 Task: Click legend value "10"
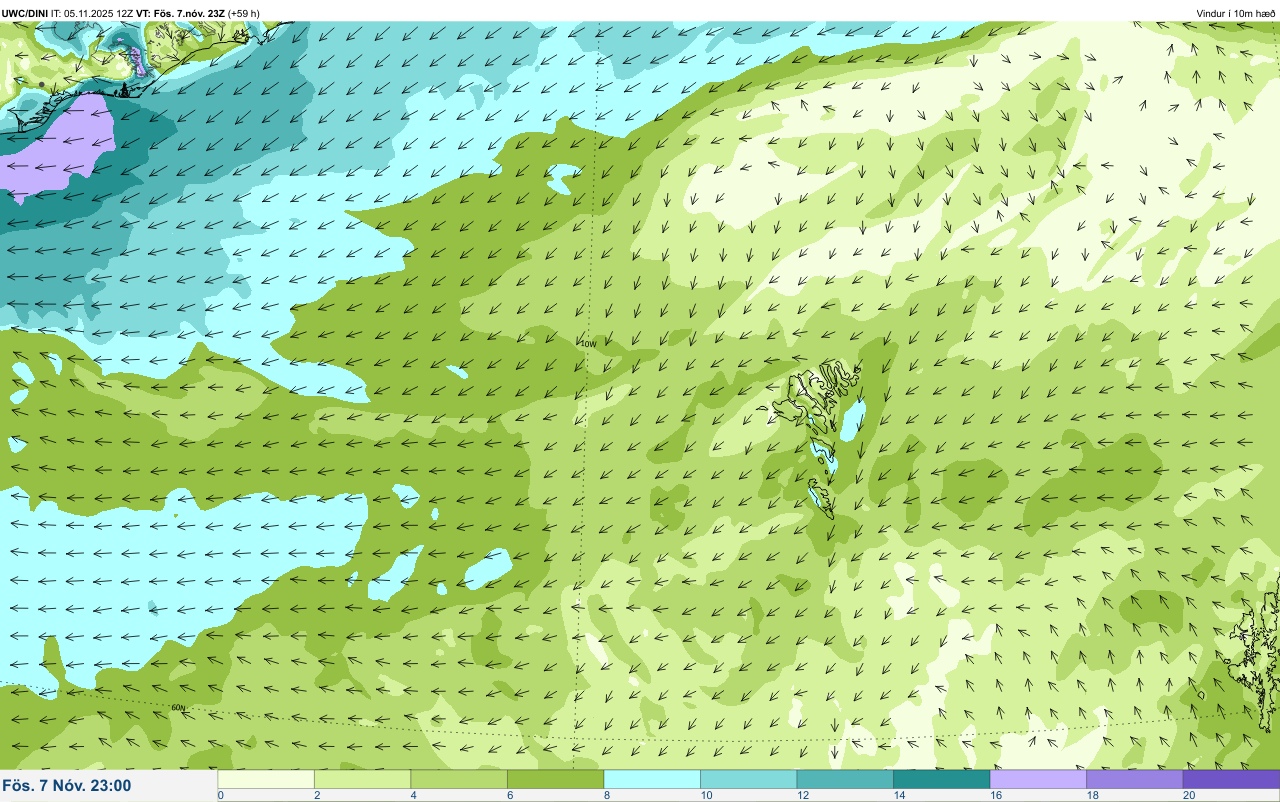706,795
